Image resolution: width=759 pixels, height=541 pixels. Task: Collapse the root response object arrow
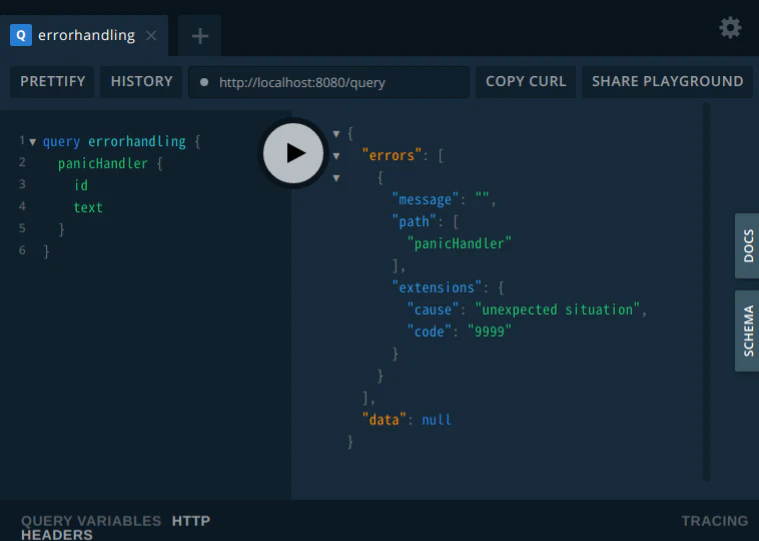(336, 134)
